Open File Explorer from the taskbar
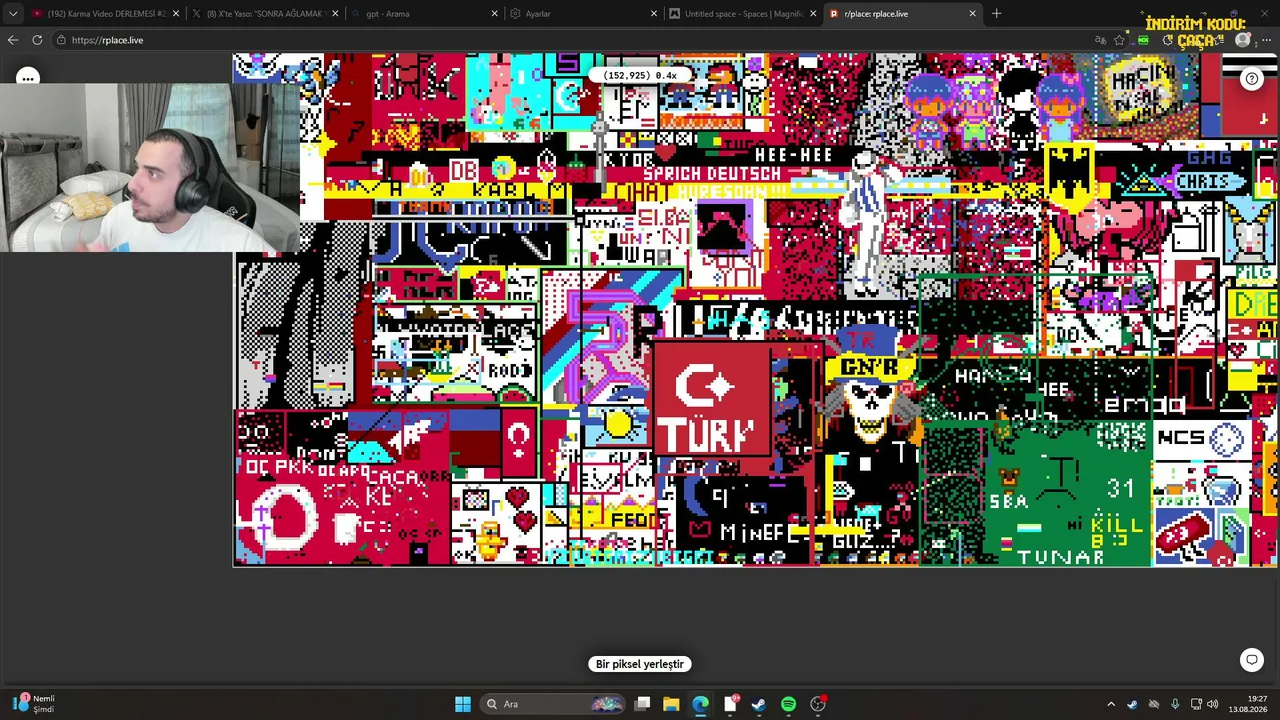The width and height of the screenshot is (1280, 720). coord(671,704)
